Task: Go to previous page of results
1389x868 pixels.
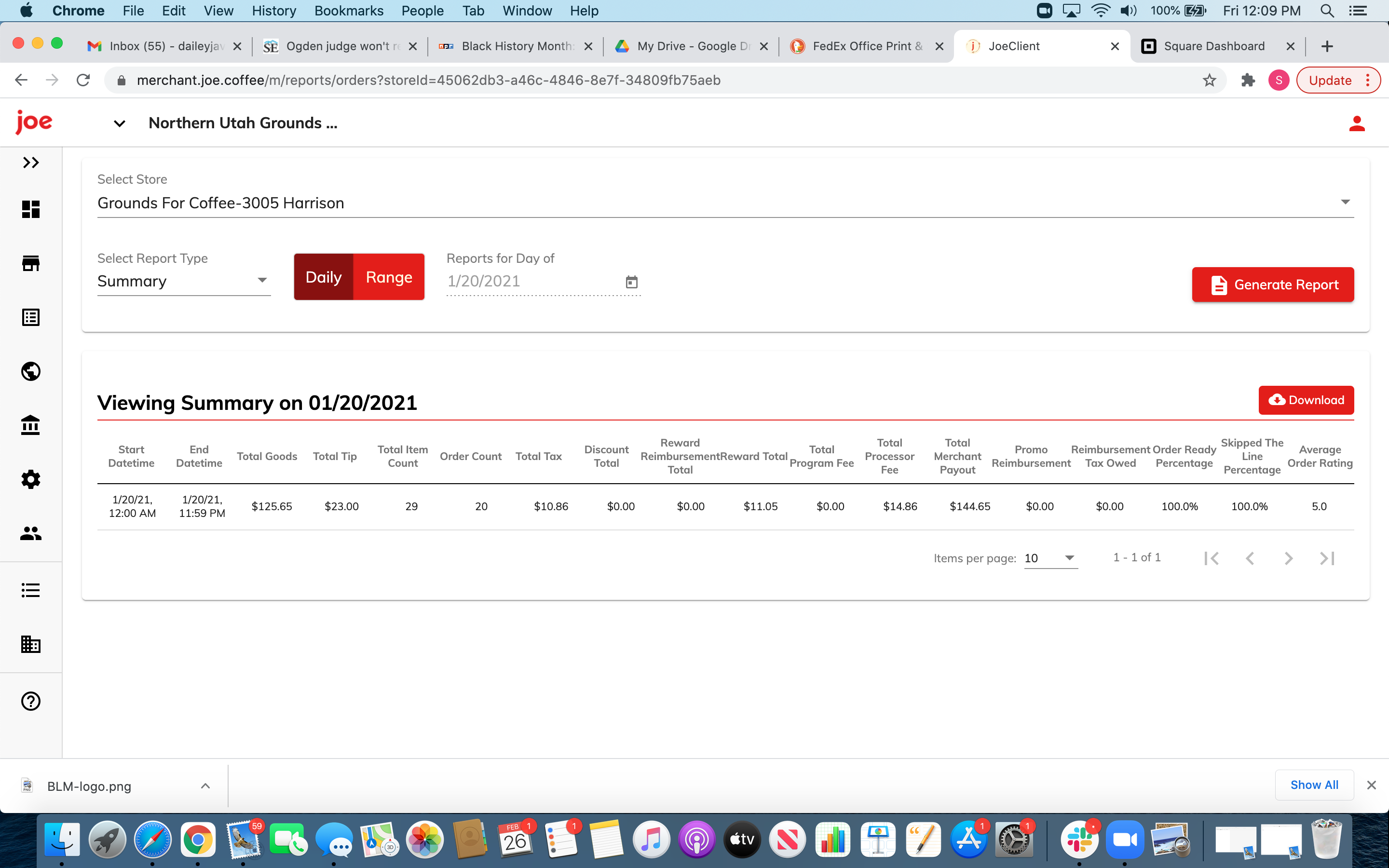Action: pyautogui.click(x=1250, y=558)
